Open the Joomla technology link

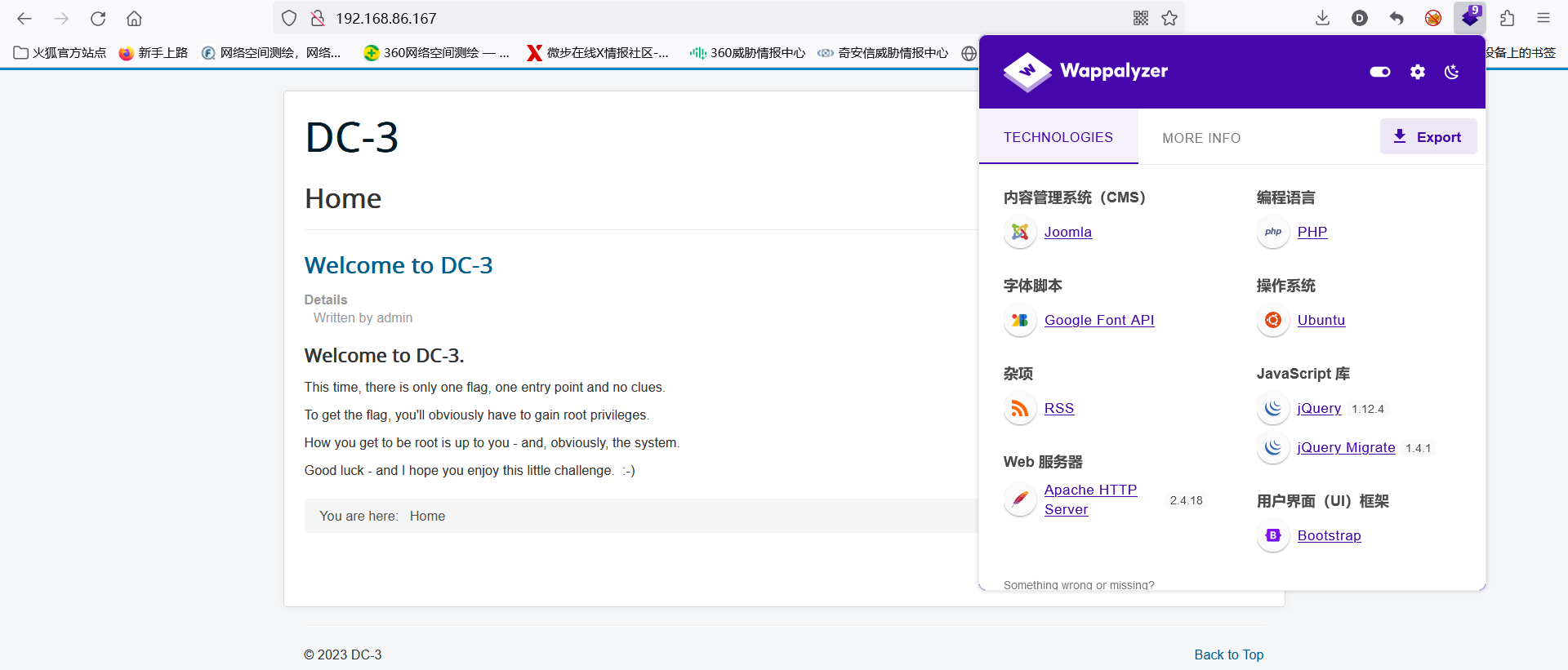(1067, 232)
